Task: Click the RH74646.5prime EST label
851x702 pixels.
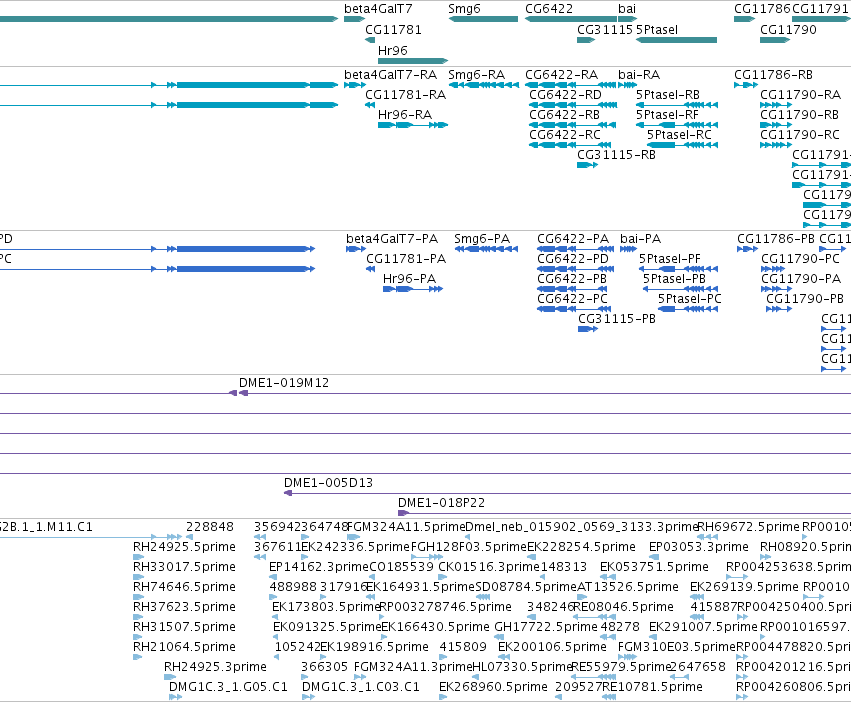Action: [185, 587]
